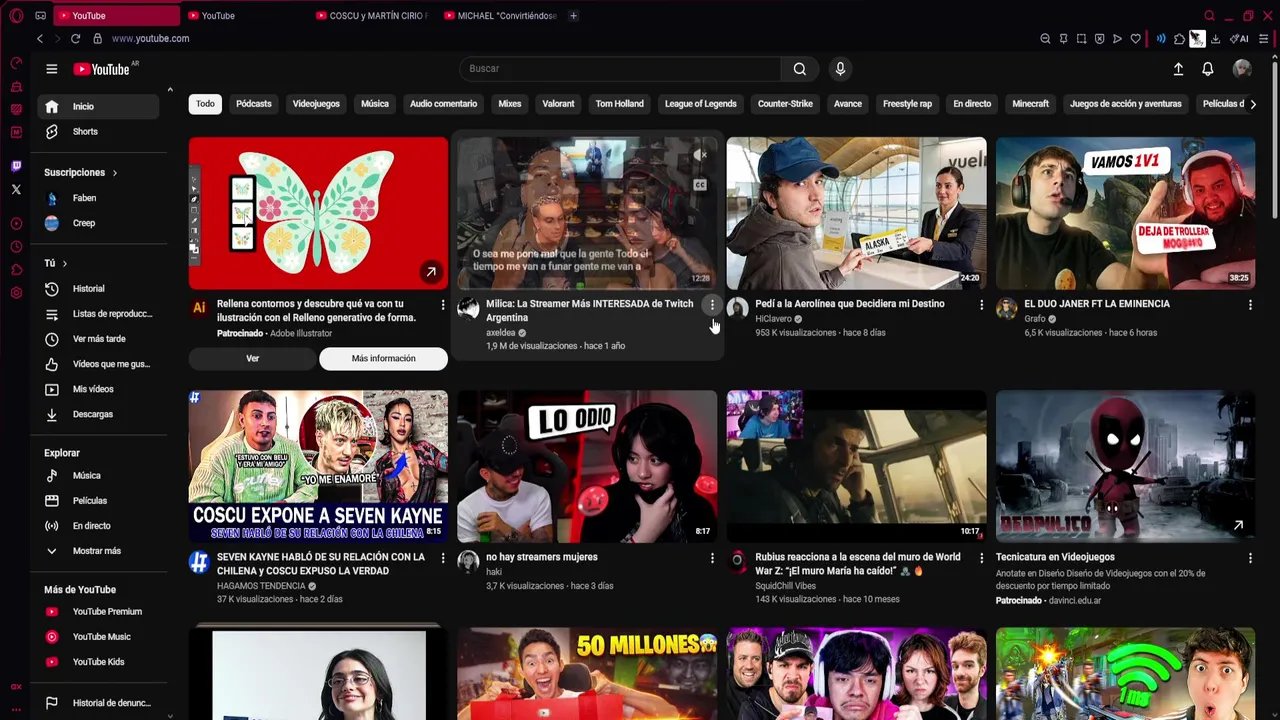Open the Rubius World War Z thumbnail

[856, 466]
